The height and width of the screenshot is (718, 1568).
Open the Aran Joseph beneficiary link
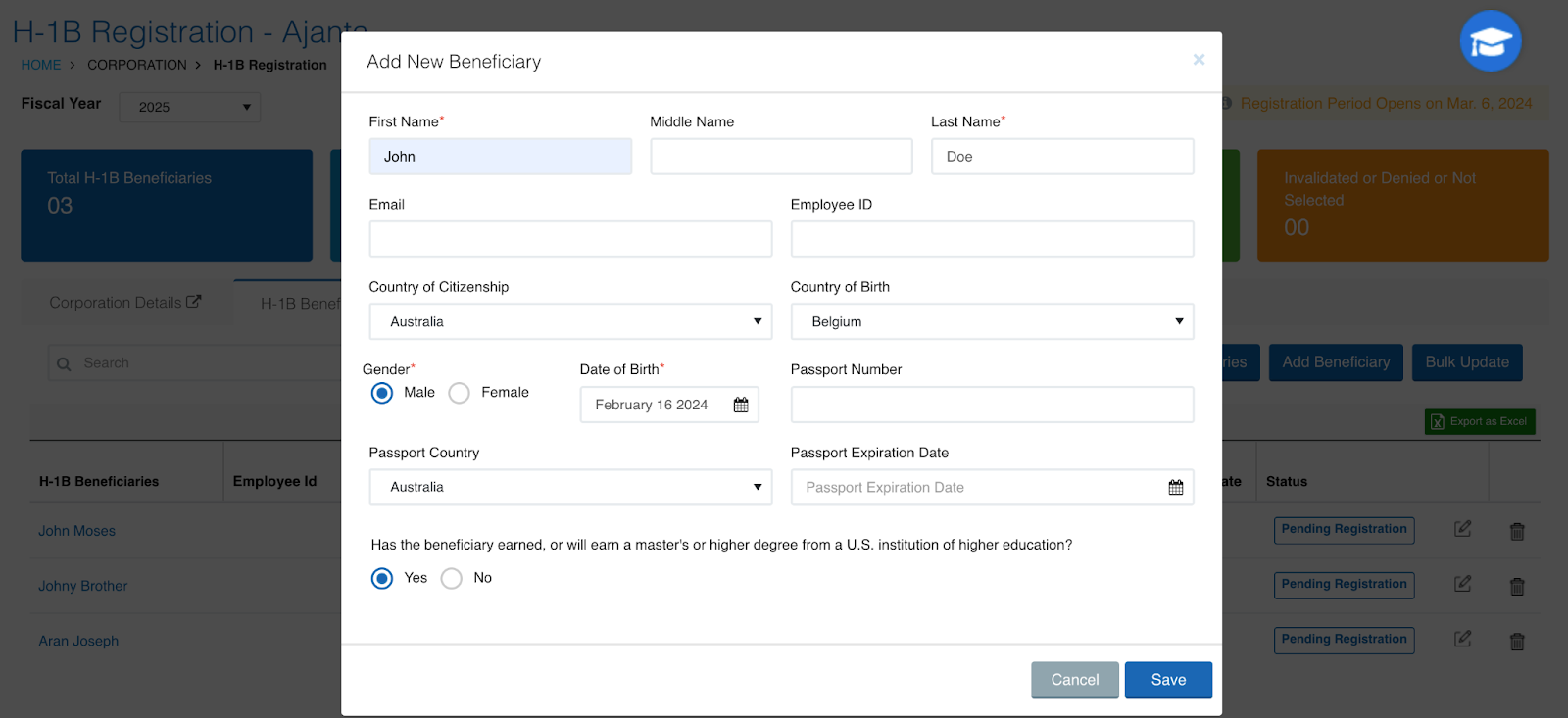[x=78, y=641]
